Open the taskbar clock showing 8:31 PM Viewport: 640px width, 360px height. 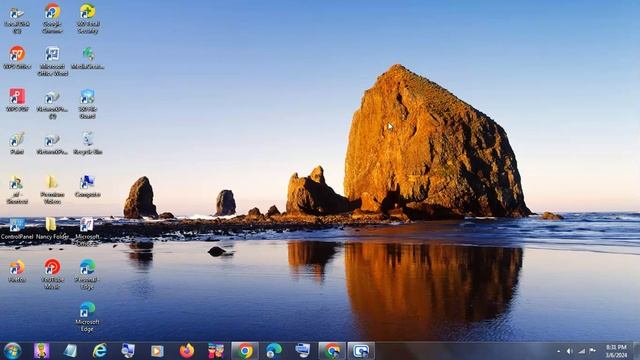pyautogui.click(x=616, y=351)
